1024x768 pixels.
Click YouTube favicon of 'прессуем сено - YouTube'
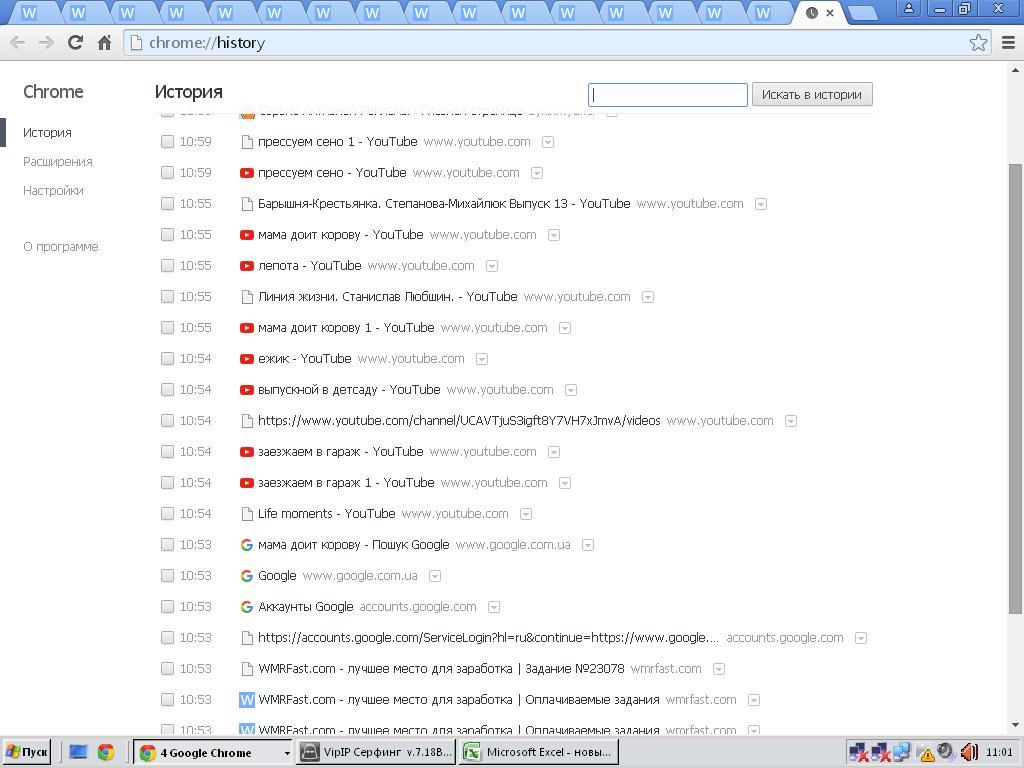pos(246,173)
